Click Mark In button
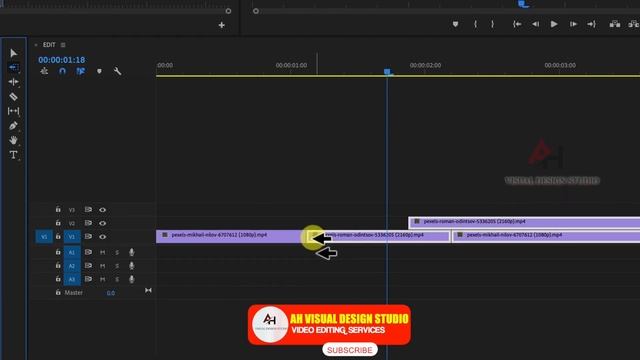The height and width of the screenshot is (360, 640). pyautogui.click(x=476, y=24)
